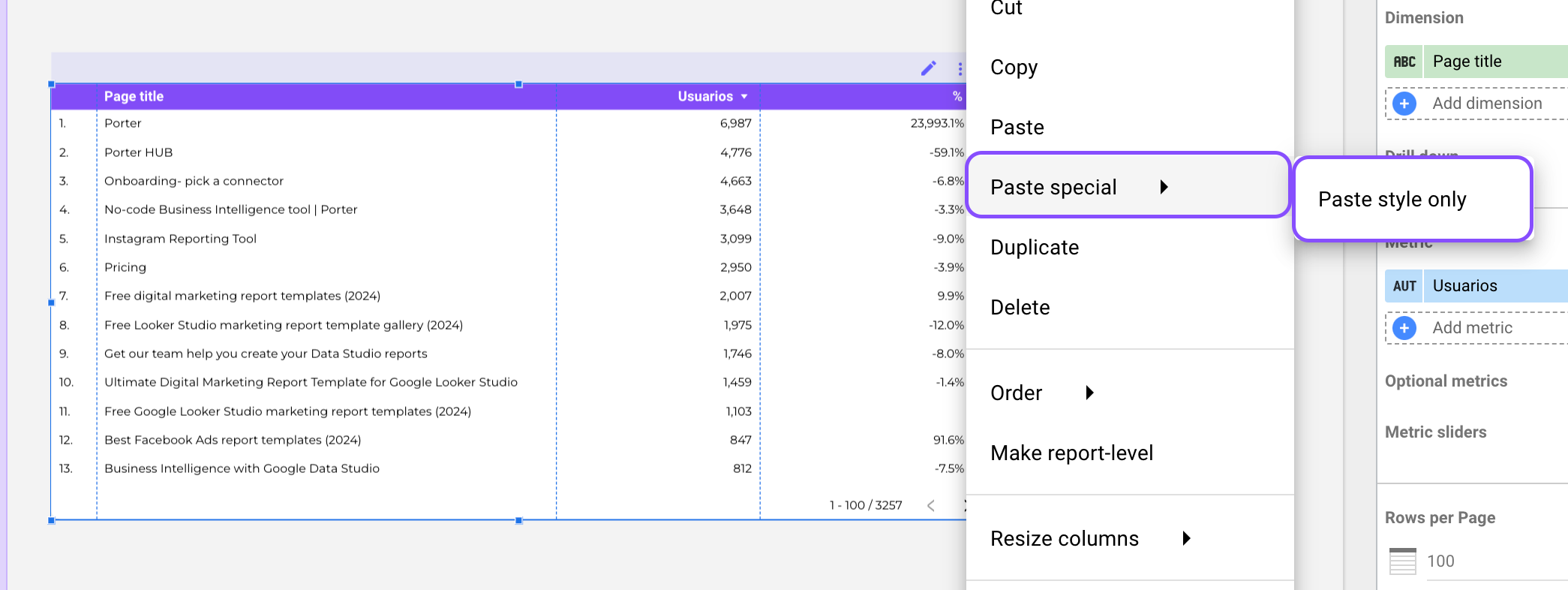
Task: Go to the previous table page arrow
Action: 931,505
